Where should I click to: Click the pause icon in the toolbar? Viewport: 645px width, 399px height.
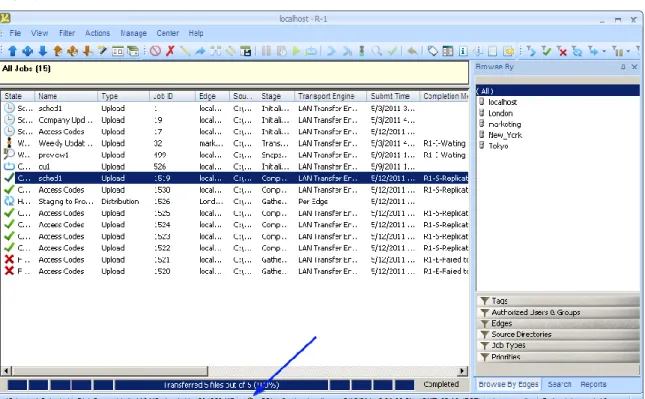pyautogui.click(x=266, y=51)
